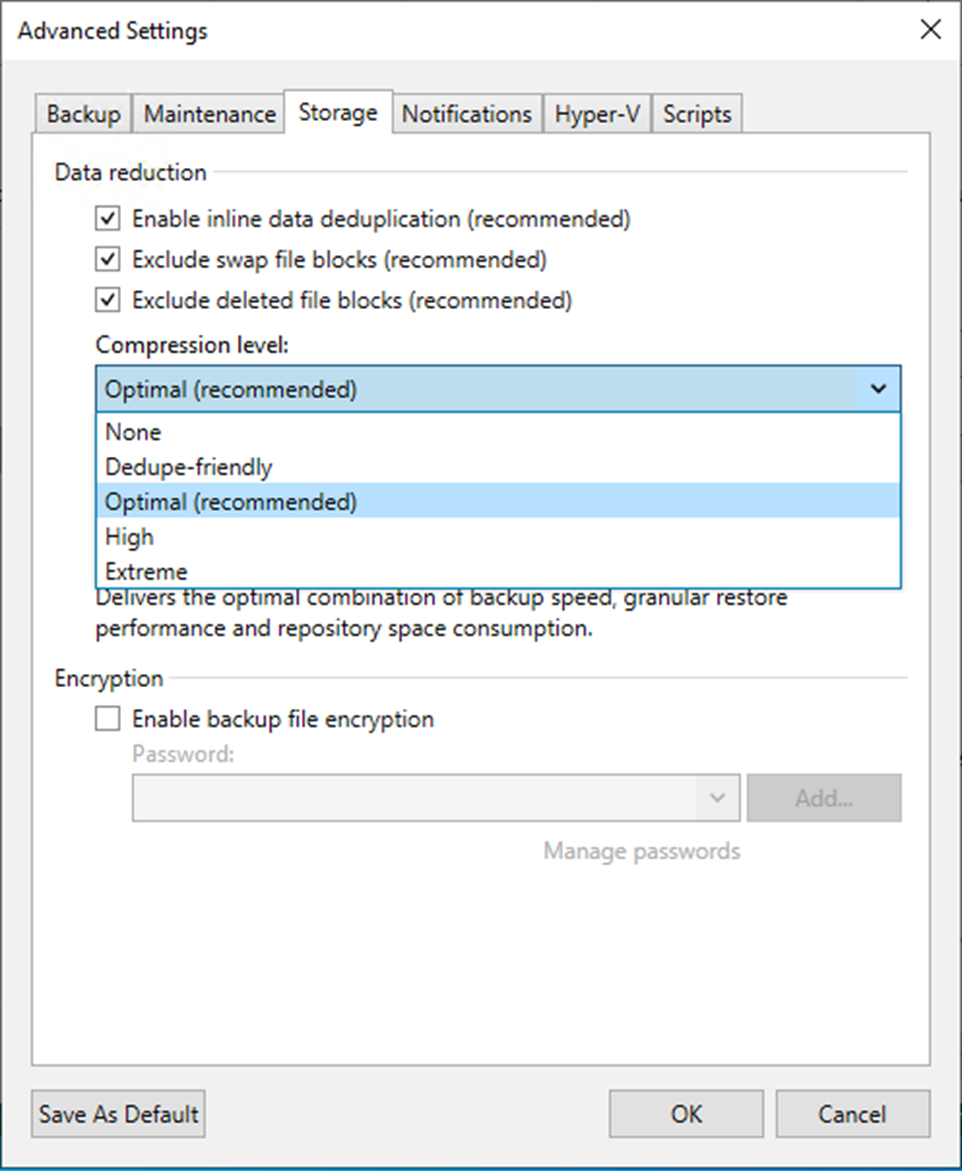Select the Extreme compression level
Viewport: 962px width, 1171px height.
click(146, 571)
